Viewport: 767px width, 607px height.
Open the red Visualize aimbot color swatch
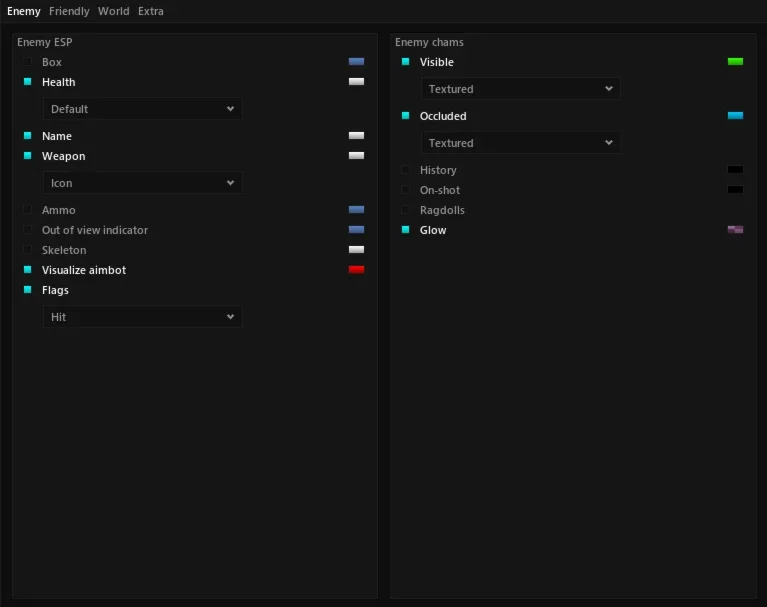[356, 269]
